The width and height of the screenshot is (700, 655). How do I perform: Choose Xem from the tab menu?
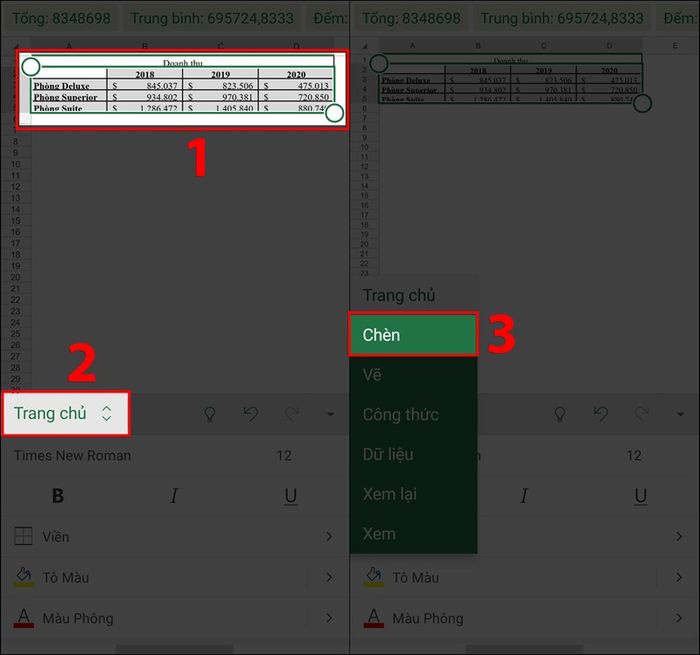click(413, 534)
